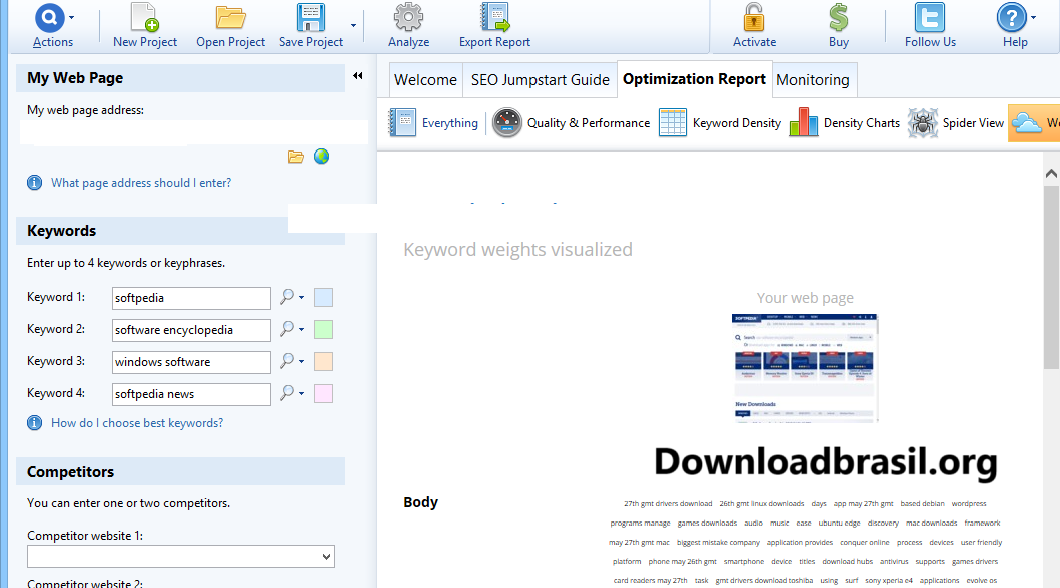Switch to the Monitoring tab

(813, 80)
